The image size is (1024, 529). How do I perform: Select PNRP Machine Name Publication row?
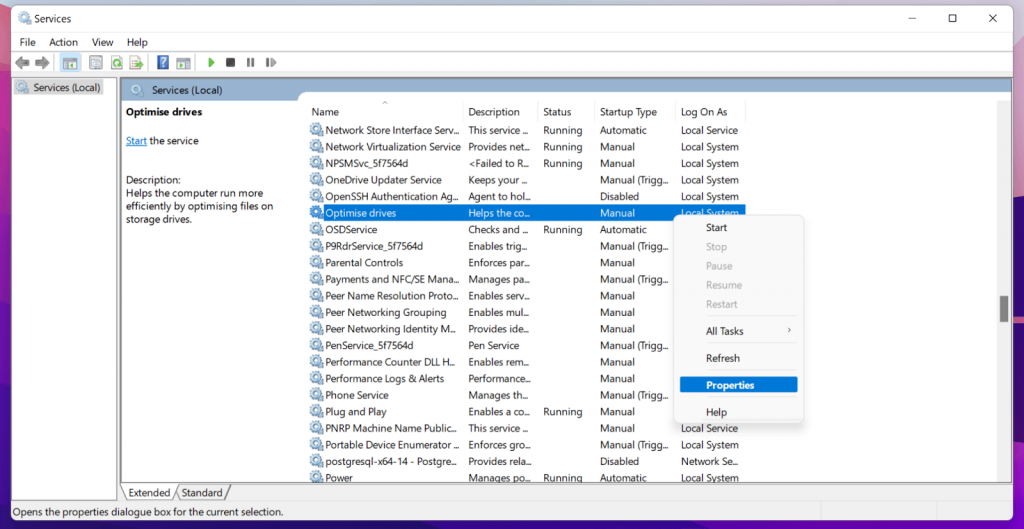526,428
